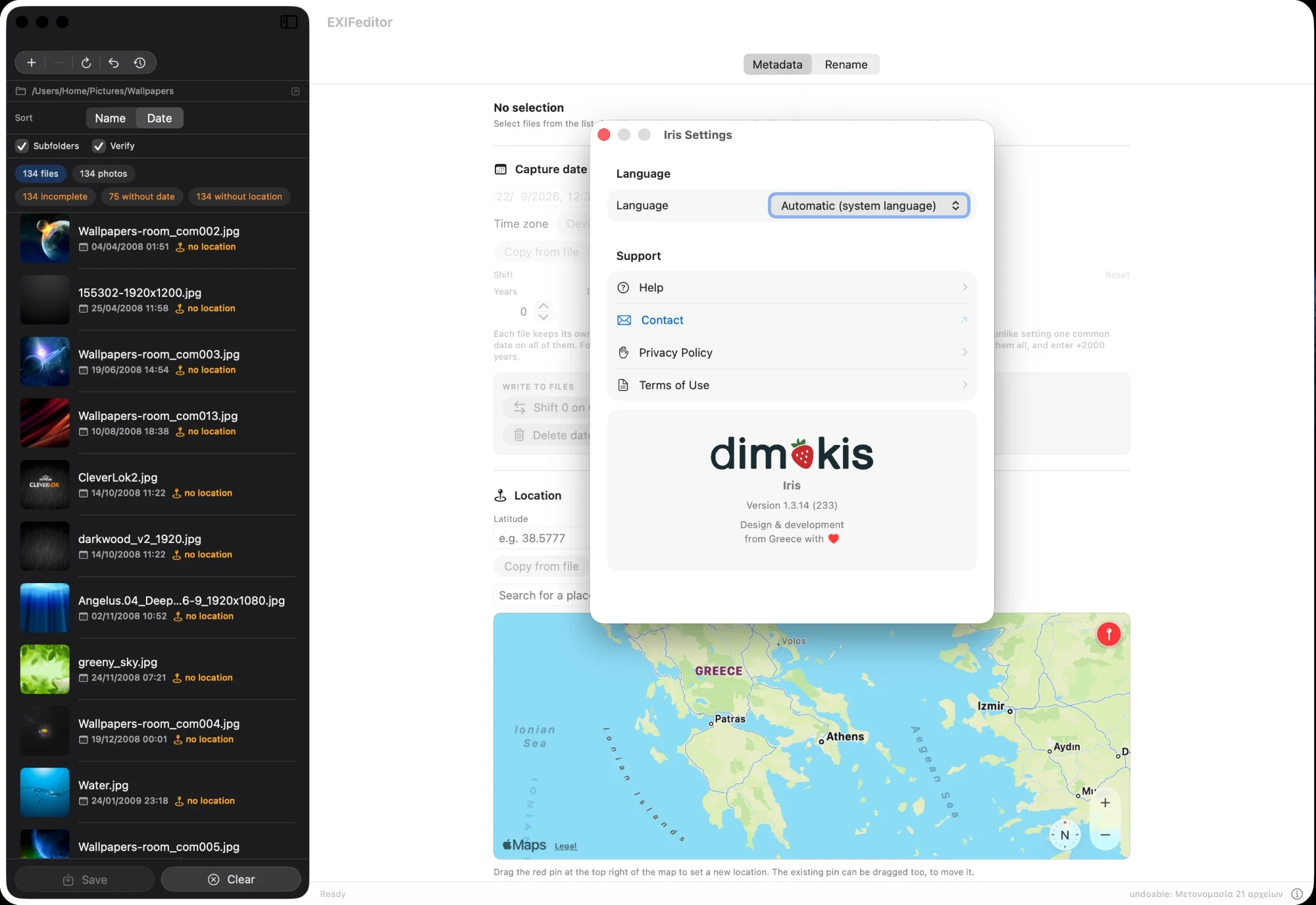Click the add files plus icon
Screen dimensions: 1316x905
click(x=31, y=63)
